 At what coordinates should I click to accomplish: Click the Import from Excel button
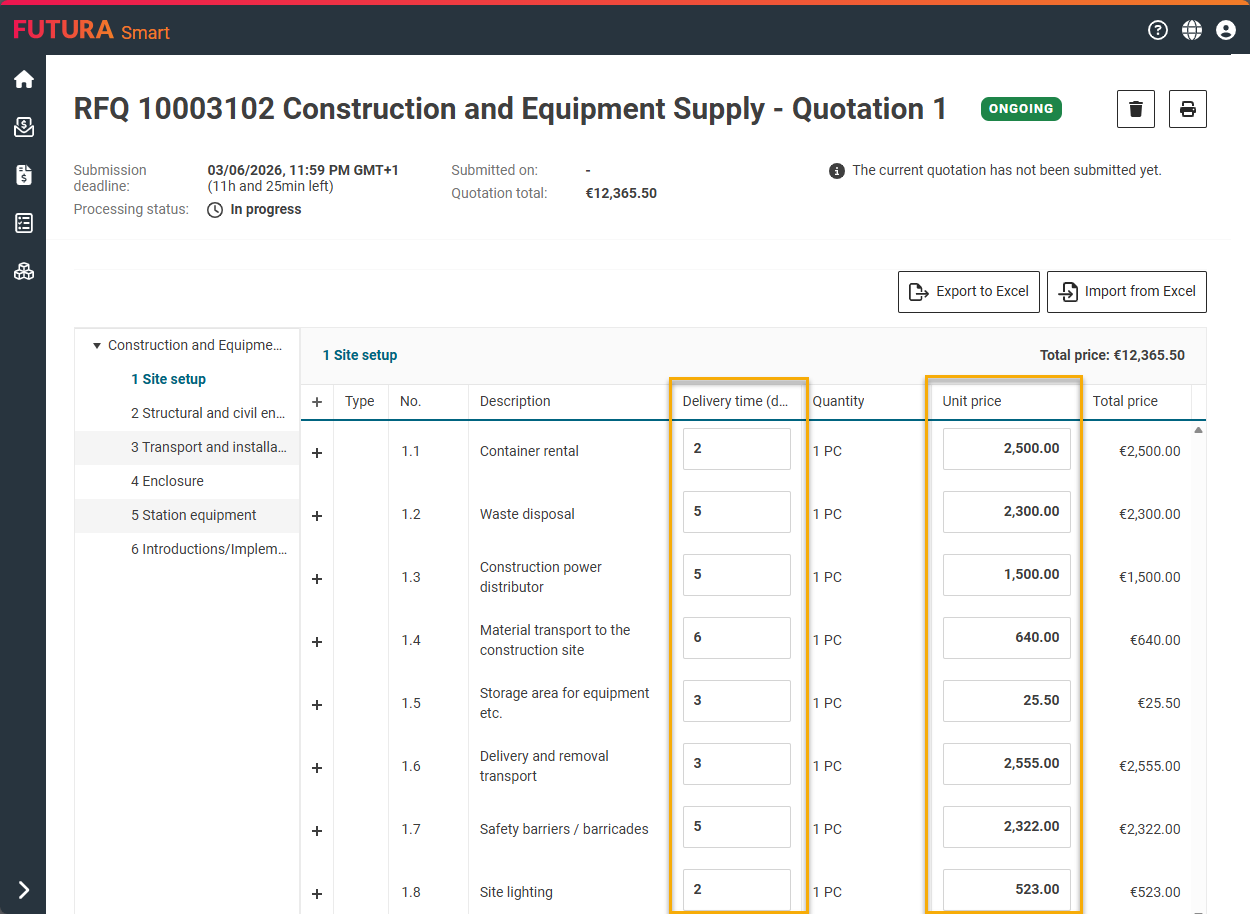tap(1126, 292)
